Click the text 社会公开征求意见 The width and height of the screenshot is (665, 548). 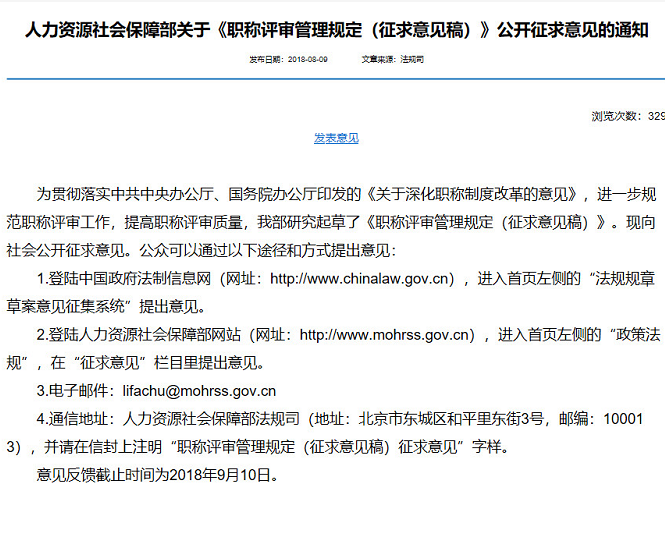coord(66,251)
